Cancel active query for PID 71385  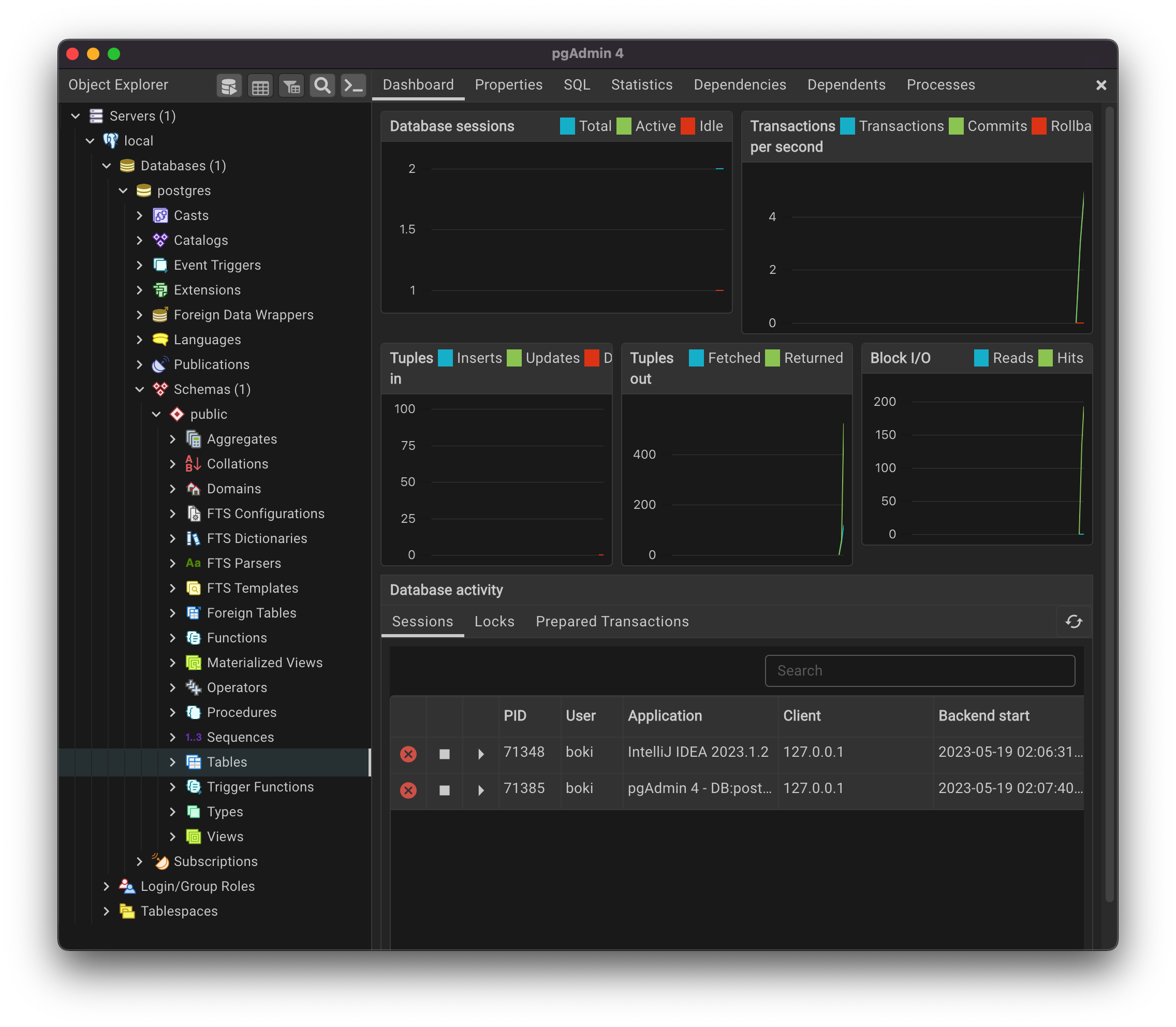[x=444, y=790]
